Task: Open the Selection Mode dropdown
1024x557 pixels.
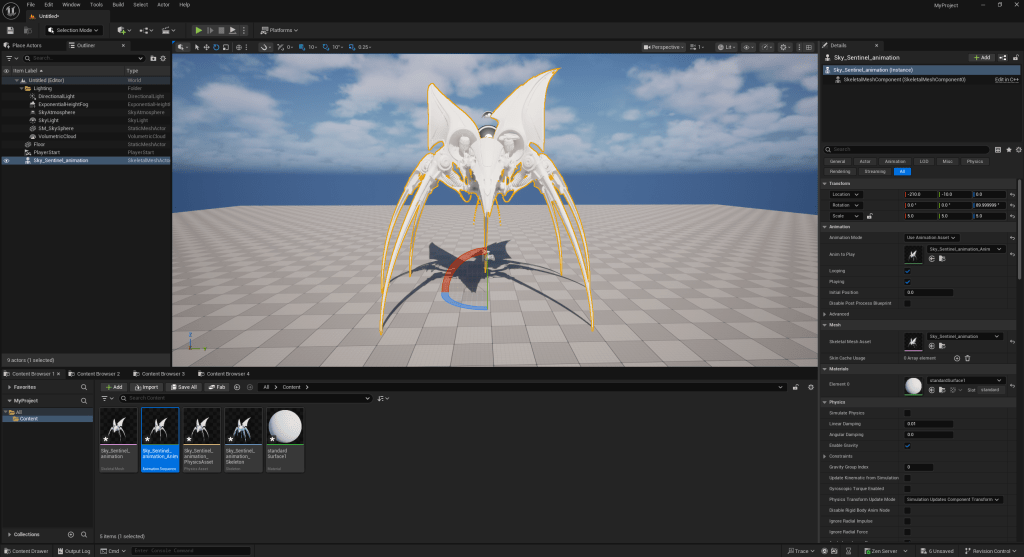Action: tap(73, 30)
